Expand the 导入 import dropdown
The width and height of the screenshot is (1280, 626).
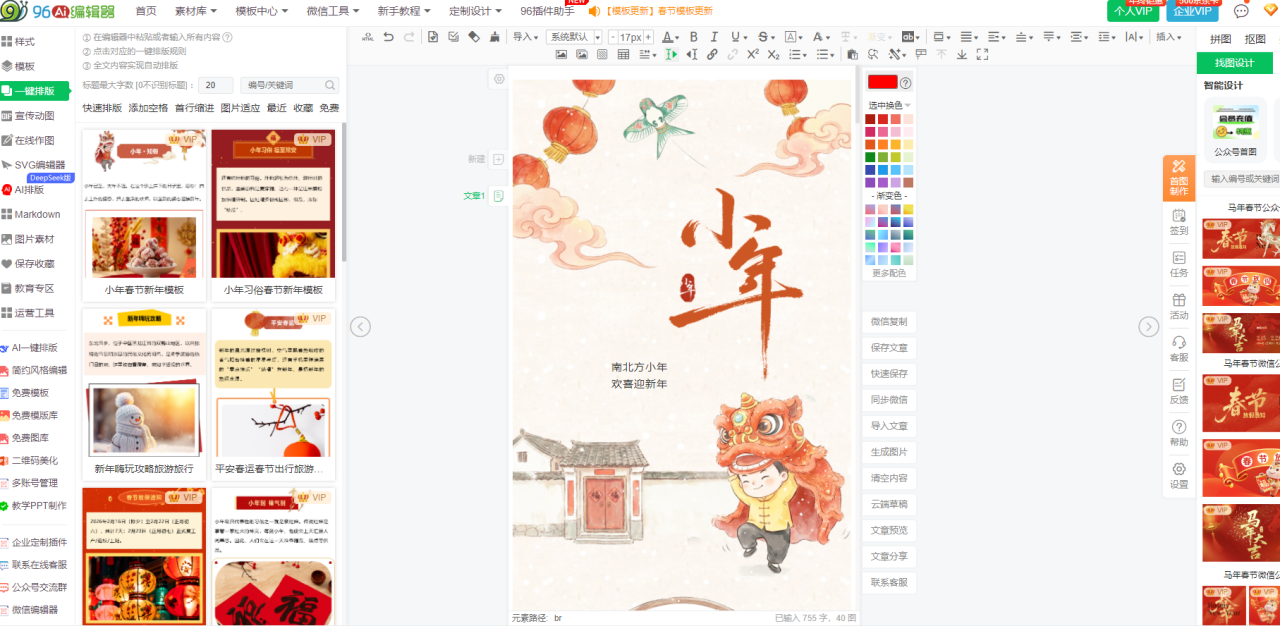click(x=525, y=37)
